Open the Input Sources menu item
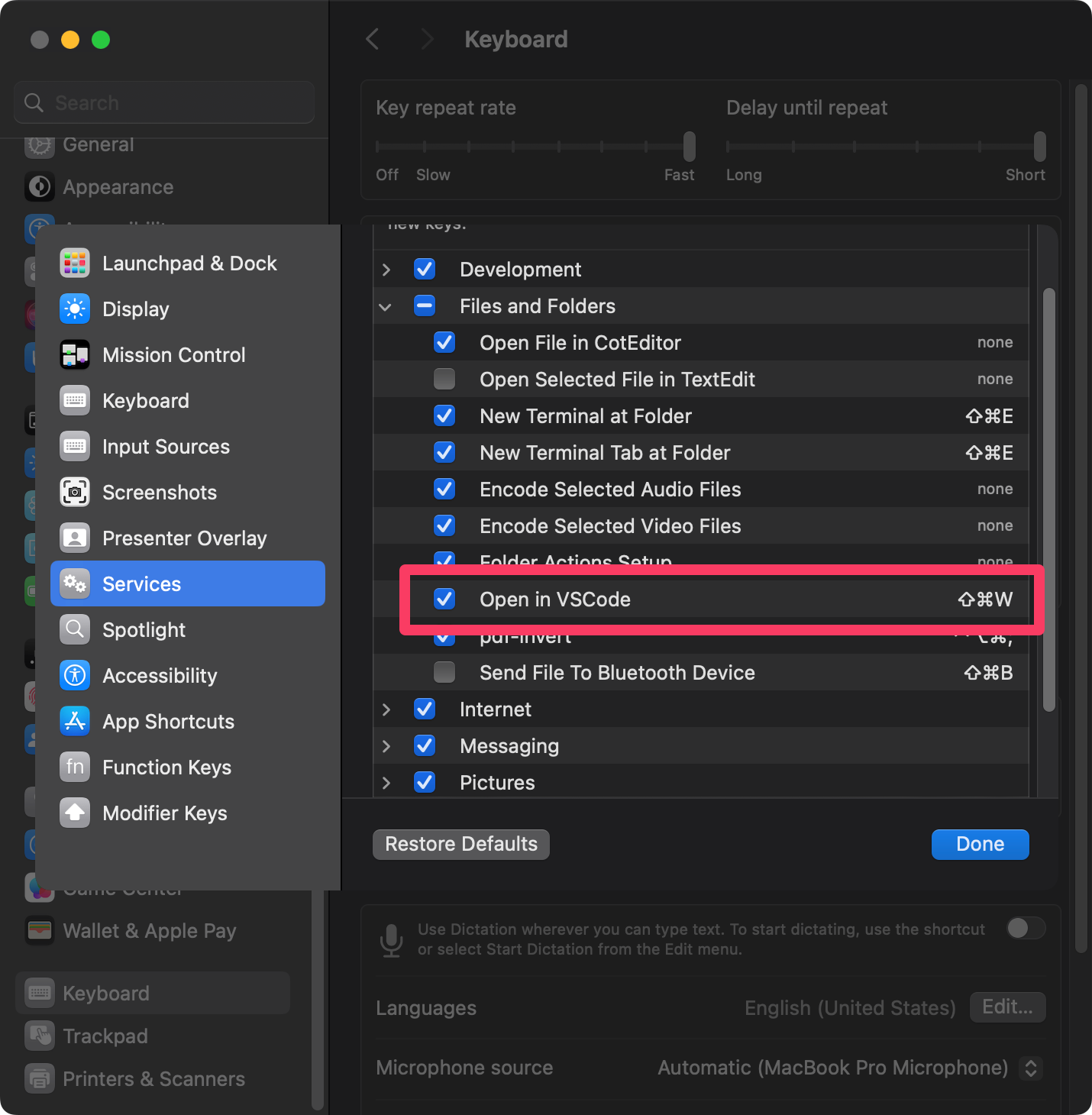 coord(166,447)
